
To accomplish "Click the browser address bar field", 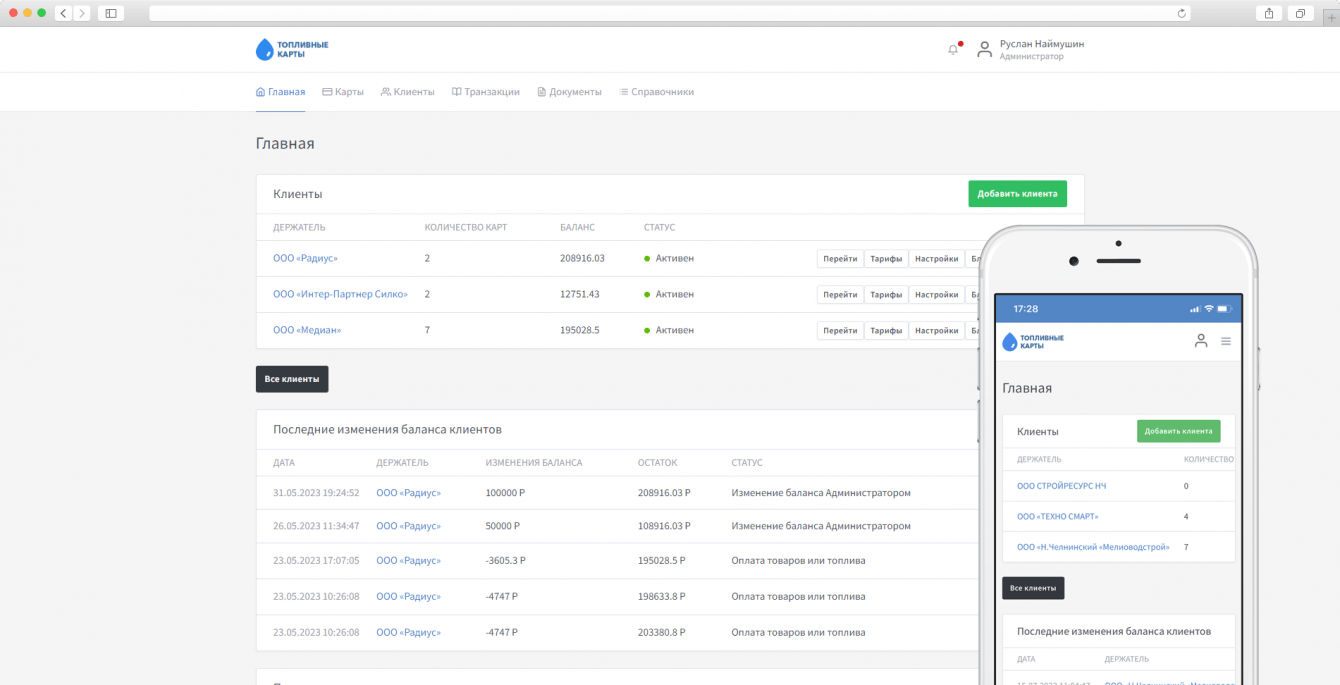I will 660,13.
